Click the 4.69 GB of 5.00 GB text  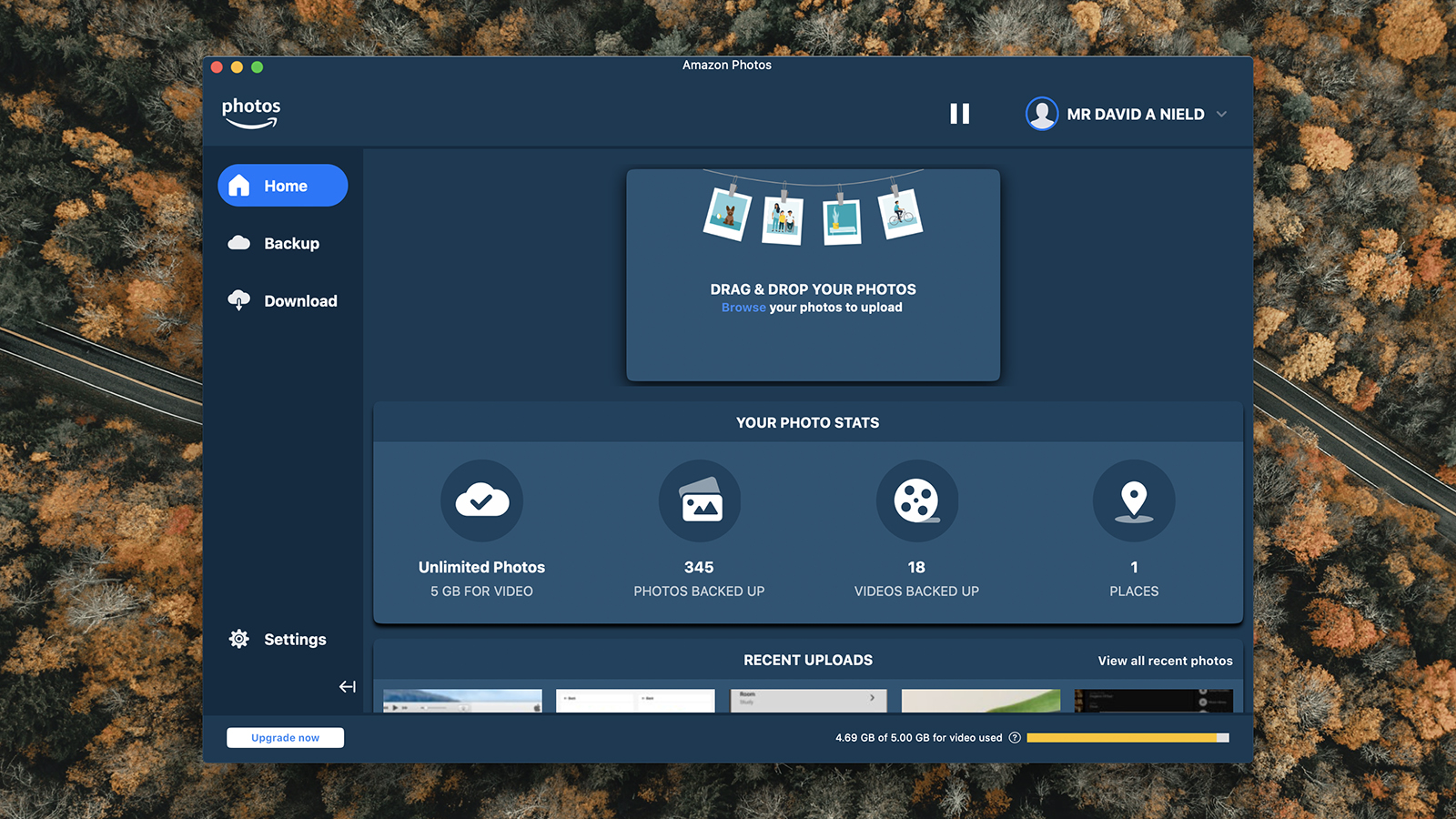pyautogui.click(x=919, y=738)
